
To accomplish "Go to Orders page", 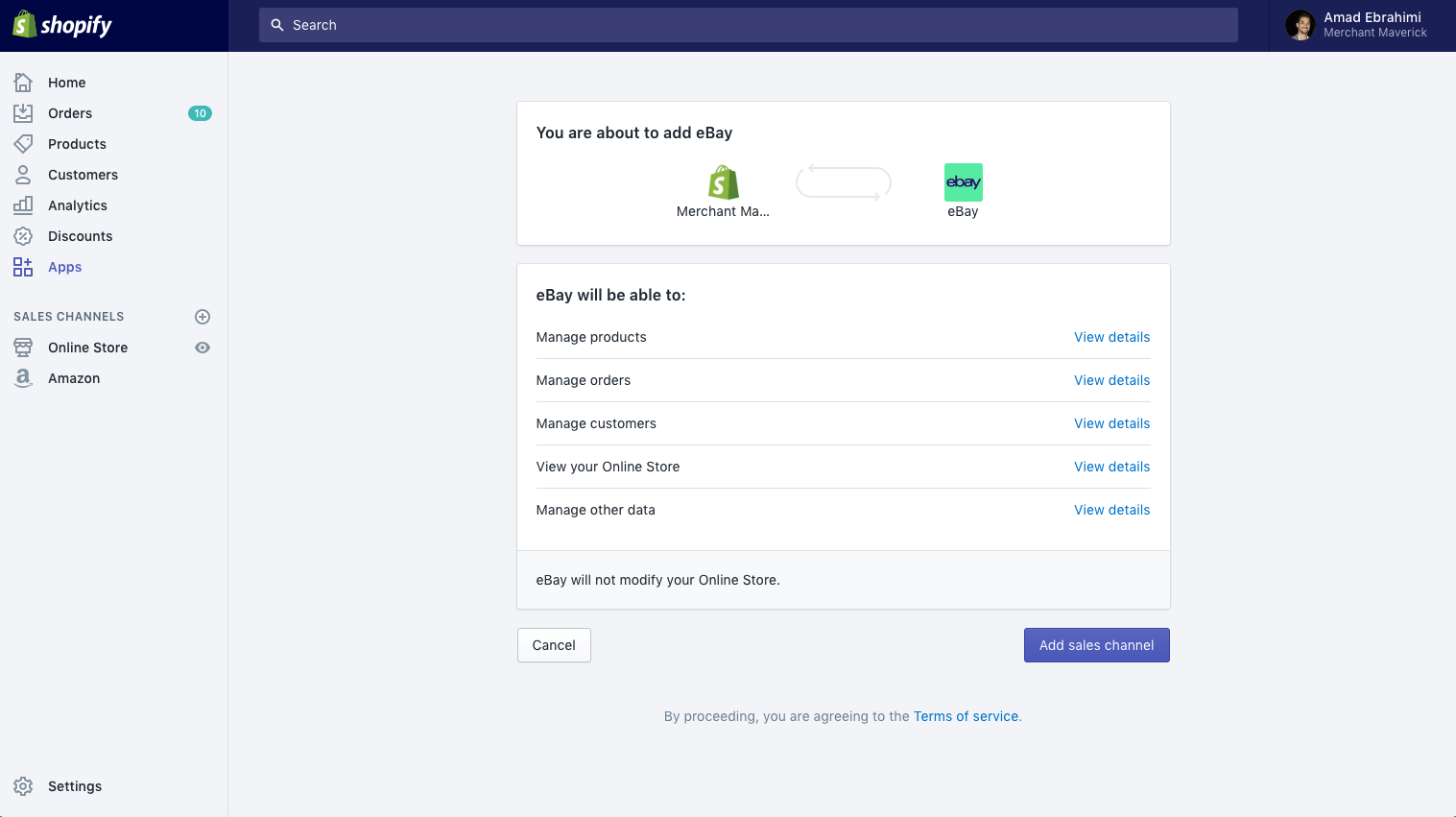I will 70,113.
